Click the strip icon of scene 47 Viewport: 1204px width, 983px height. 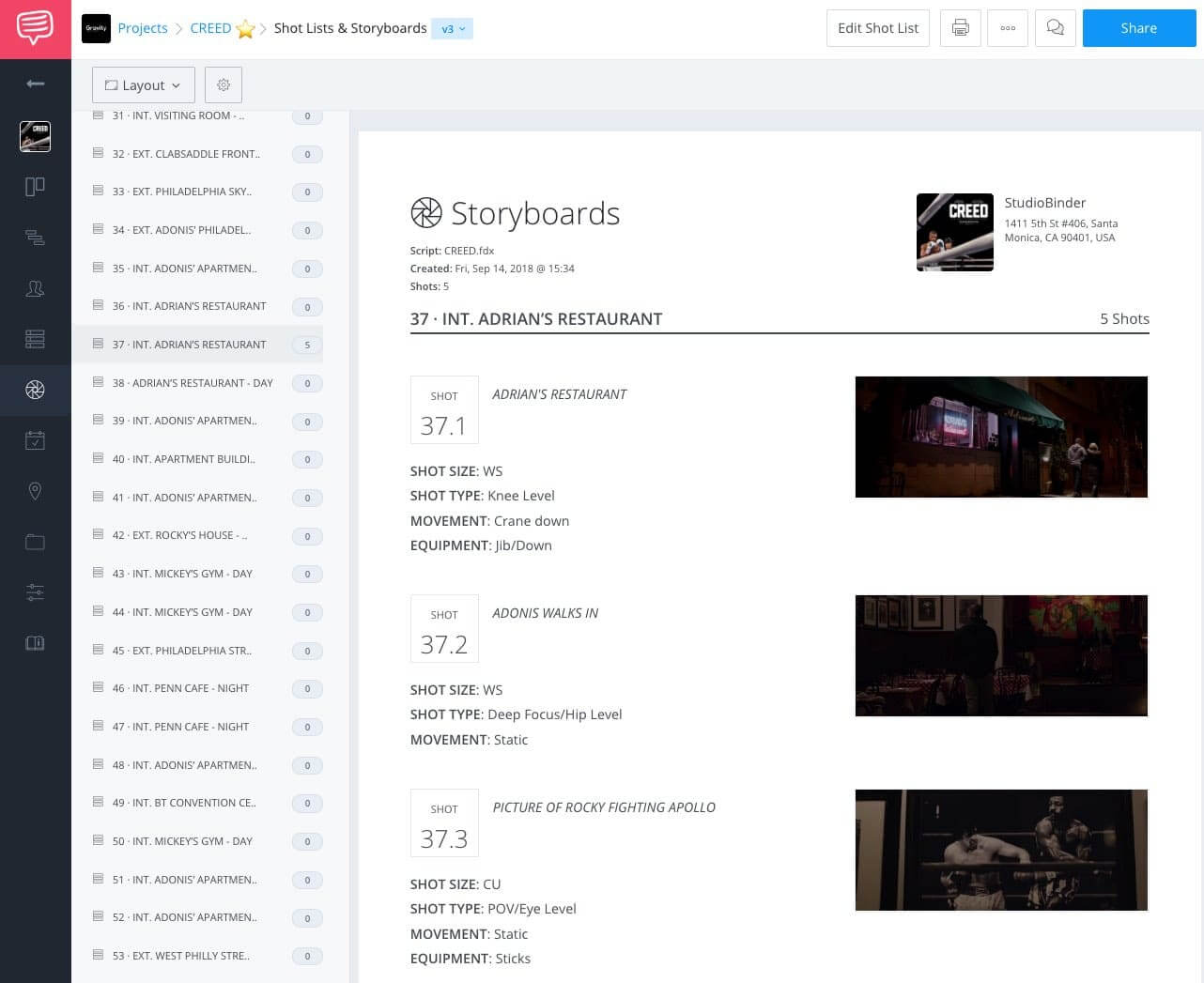click(x=98, y=726)
